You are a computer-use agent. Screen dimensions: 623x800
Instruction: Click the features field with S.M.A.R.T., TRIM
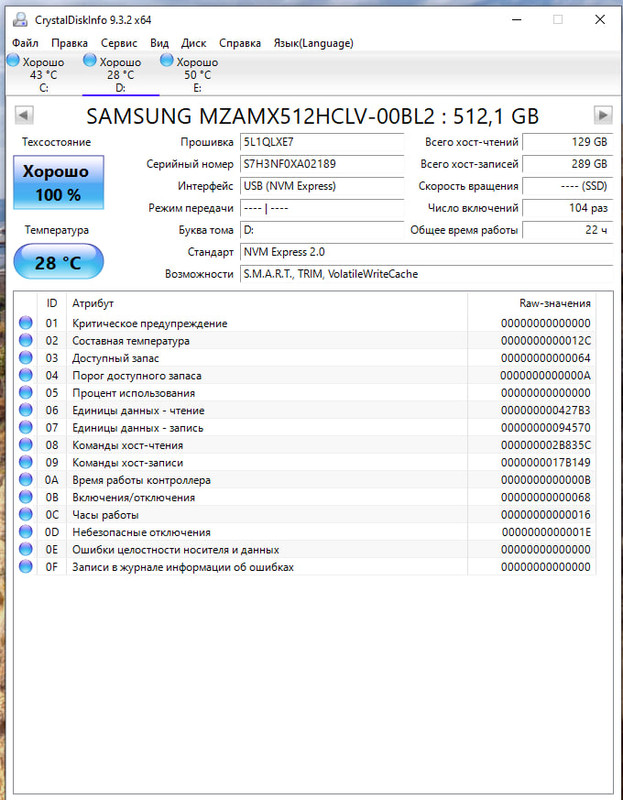[427, 274]
